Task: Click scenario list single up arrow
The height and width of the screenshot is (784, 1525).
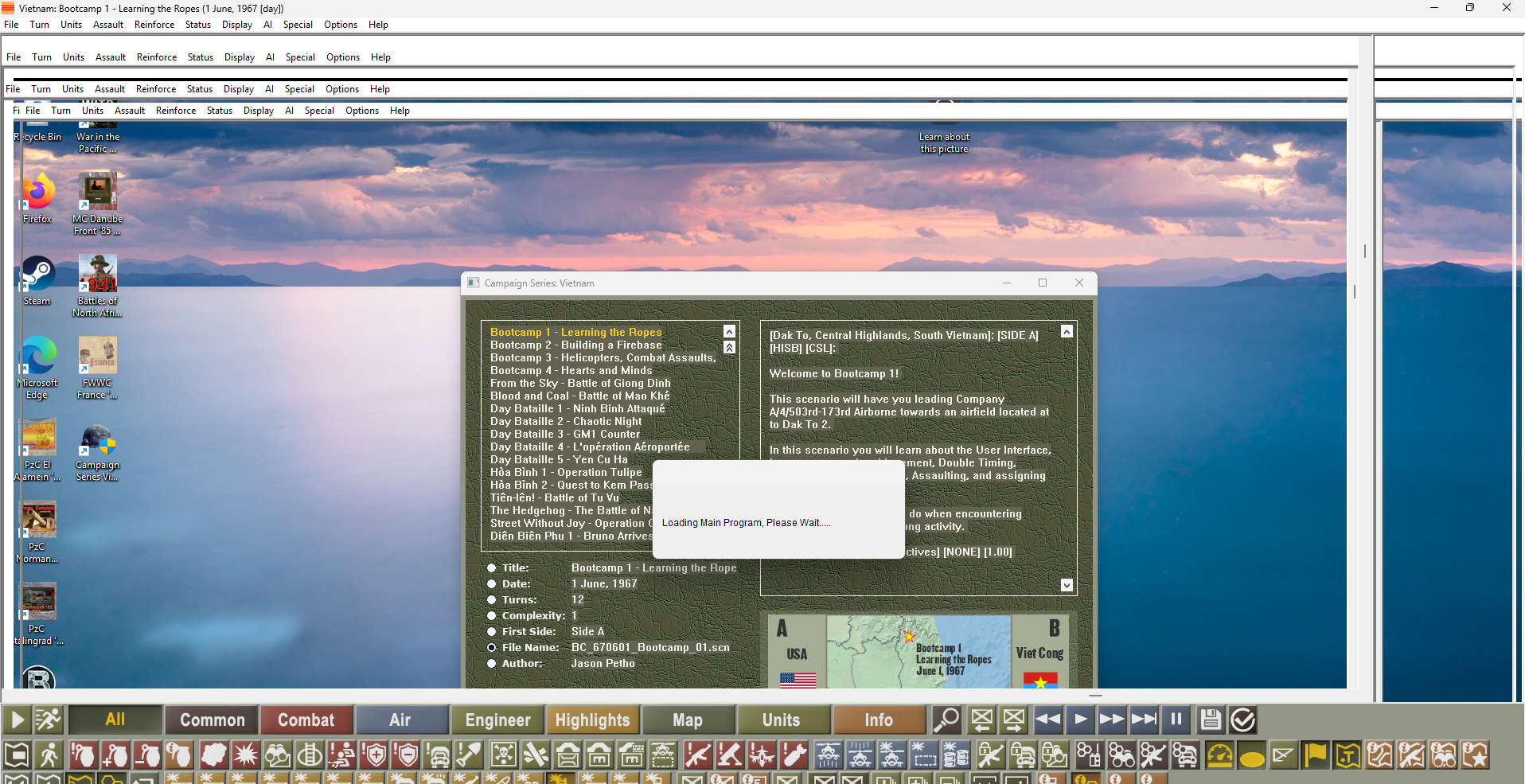Action: click(729, 331)
